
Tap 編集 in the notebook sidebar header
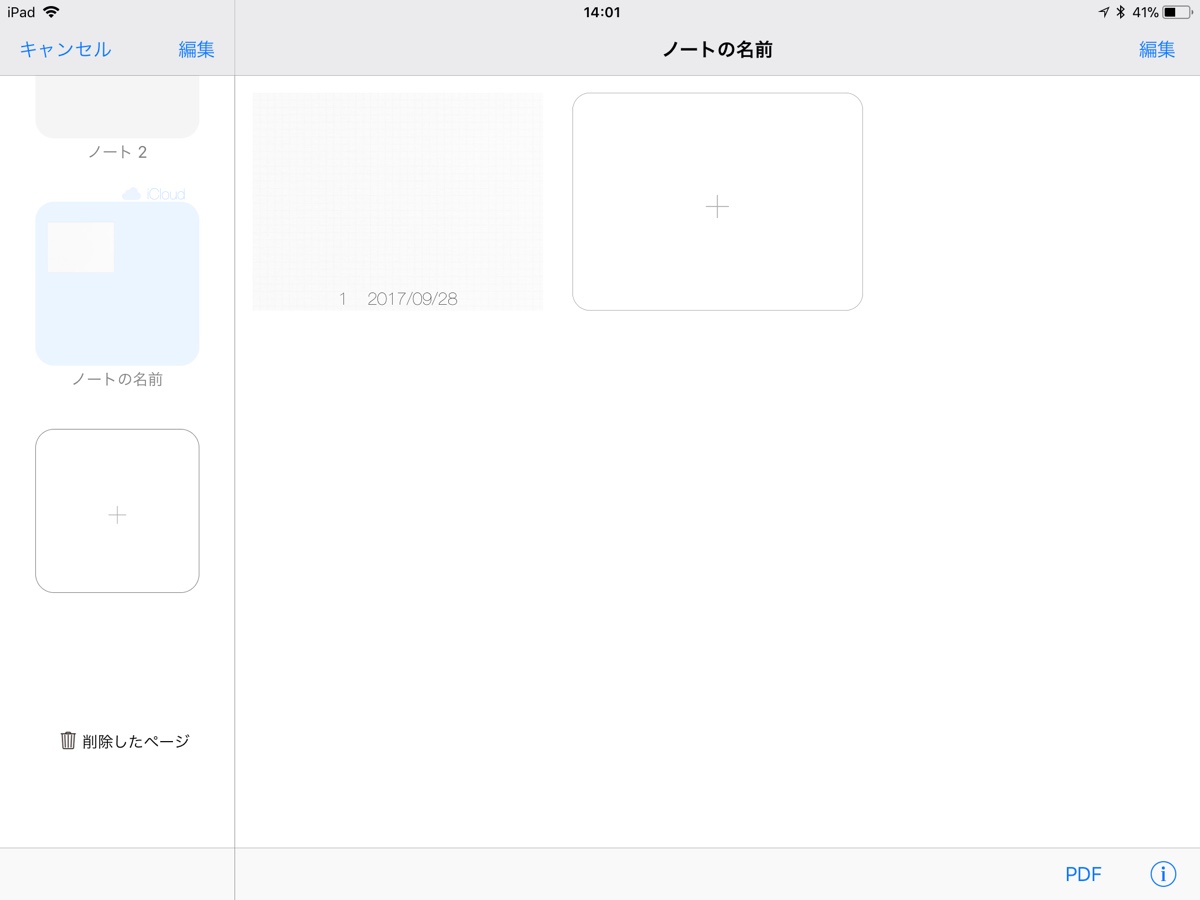[196, 50]
